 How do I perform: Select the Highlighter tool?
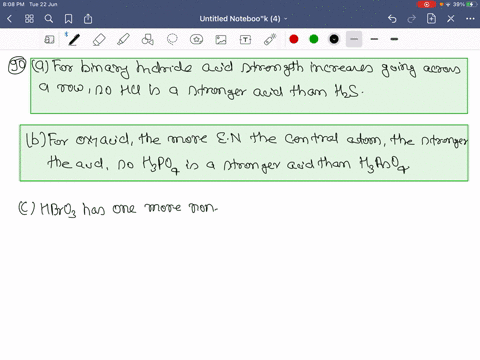pyautogui.click(x=123, y=40)
